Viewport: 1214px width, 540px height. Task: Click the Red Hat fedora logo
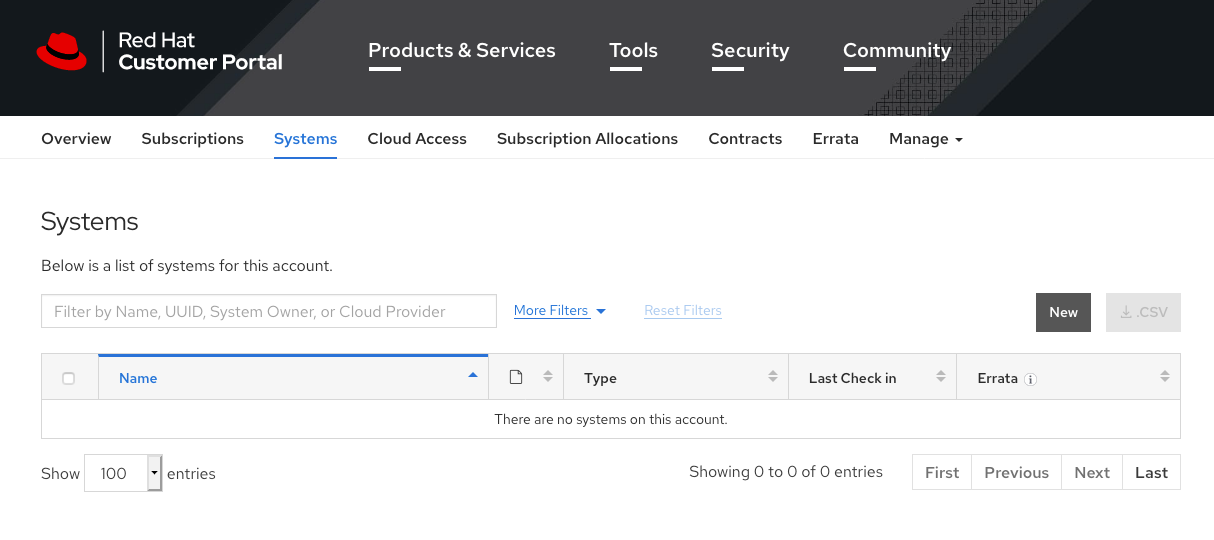click(x=61, y=51)
